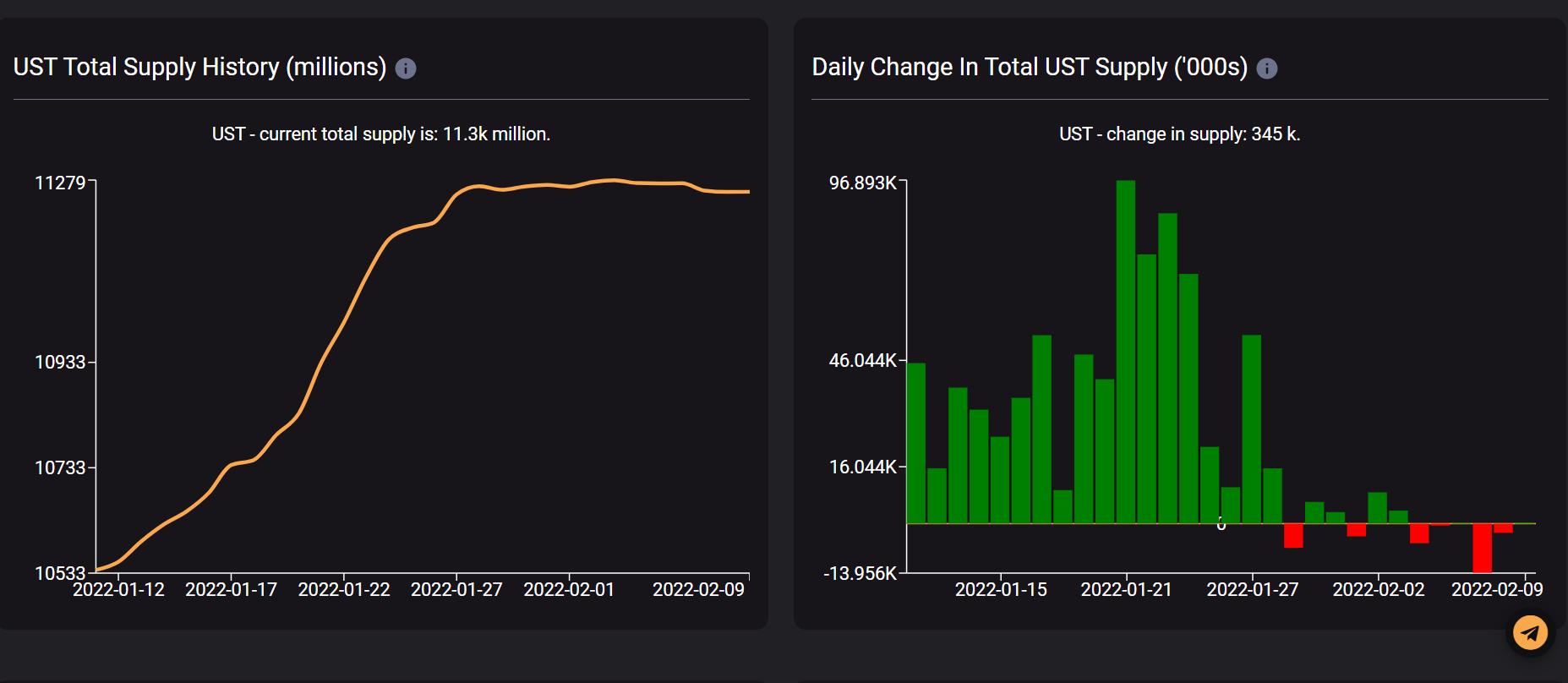Click the 2022-01-15 x-axis label
This screenshot has width=1568, height=683.
click(1001, 589)
